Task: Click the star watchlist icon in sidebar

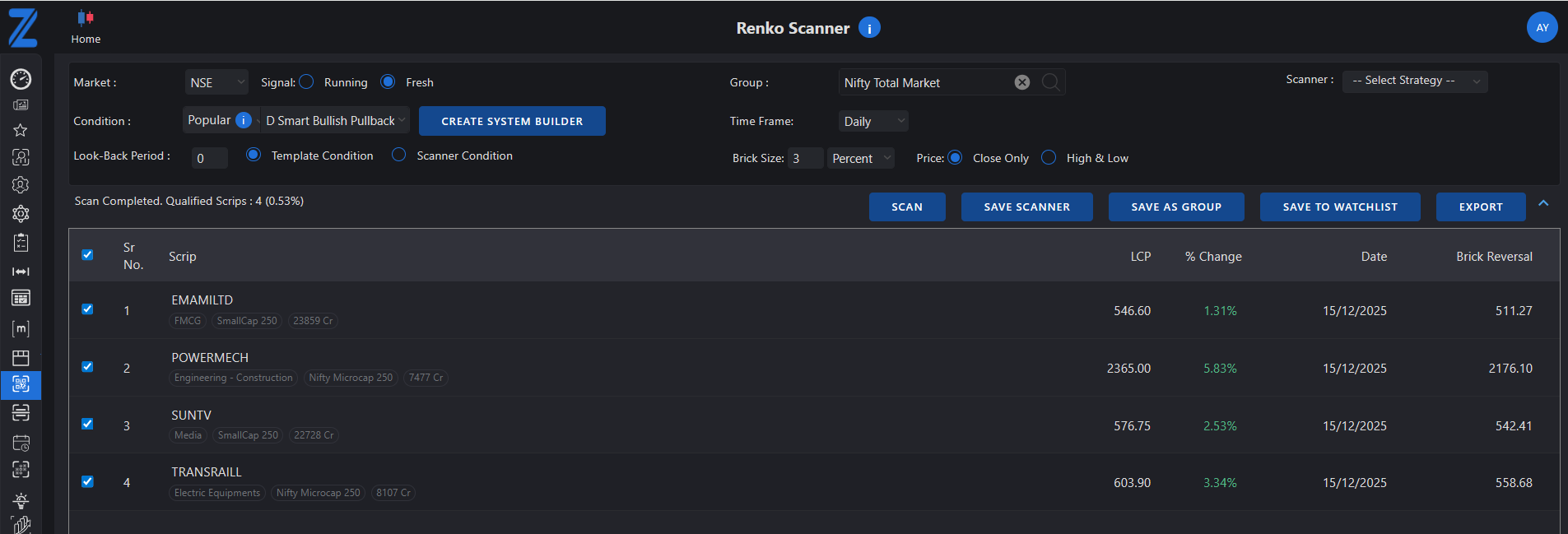Action: pyautogui.click(x=21, y=130)
